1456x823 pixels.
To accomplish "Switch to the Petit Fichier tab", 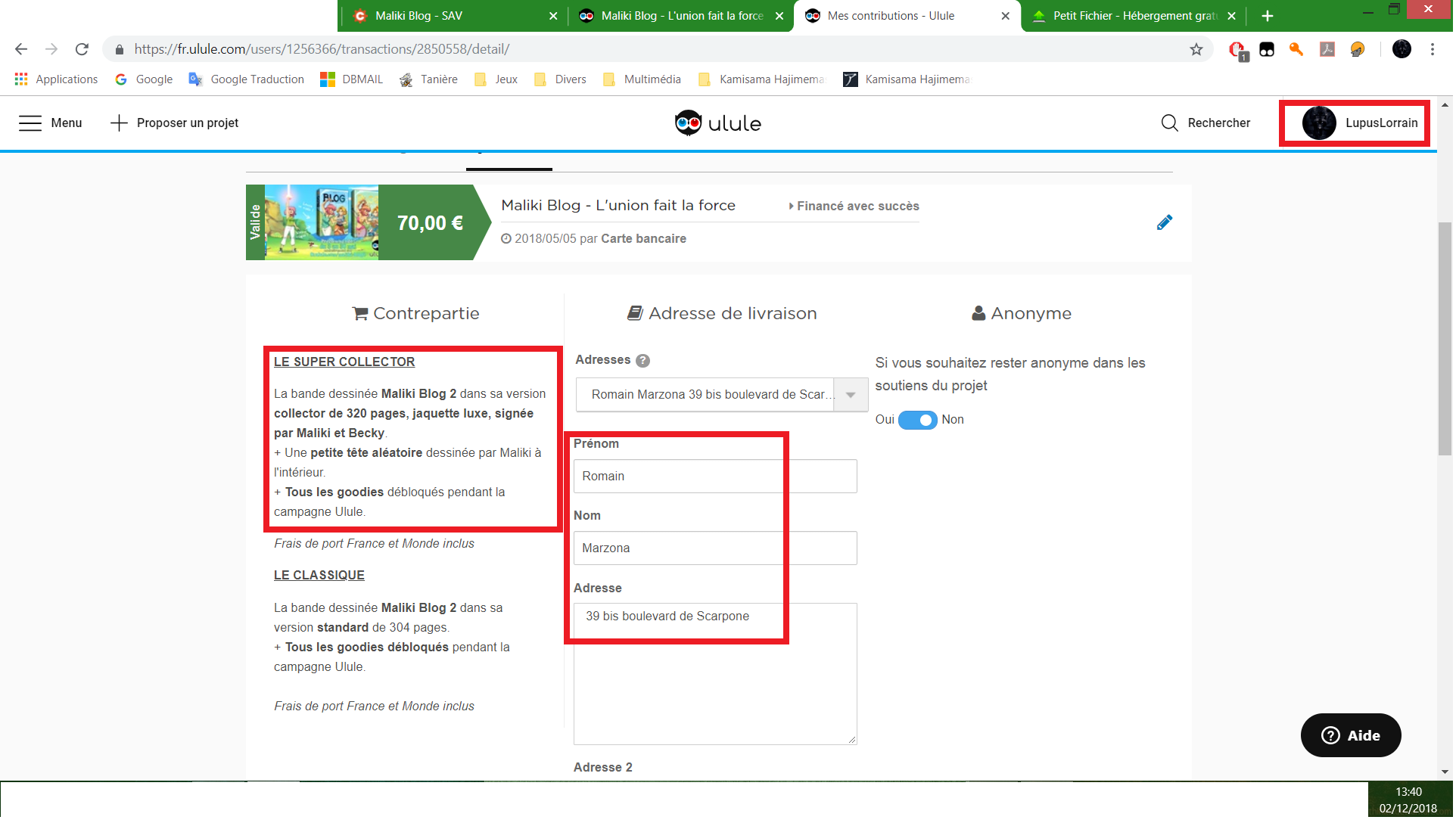I will point(1128,16).
